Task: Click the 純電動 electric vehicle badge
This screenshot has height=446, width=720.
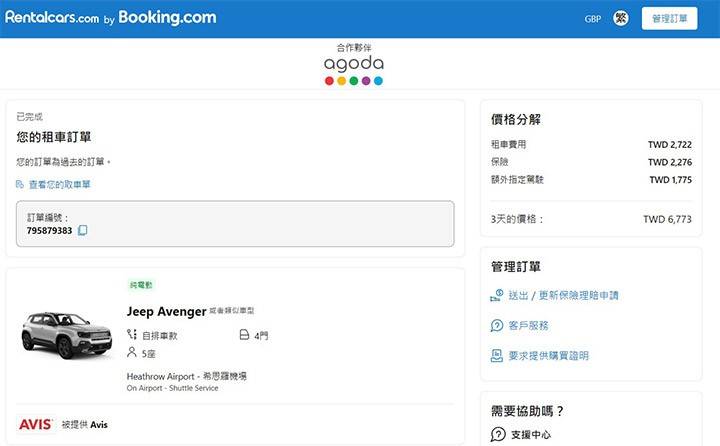Action: 141,286
